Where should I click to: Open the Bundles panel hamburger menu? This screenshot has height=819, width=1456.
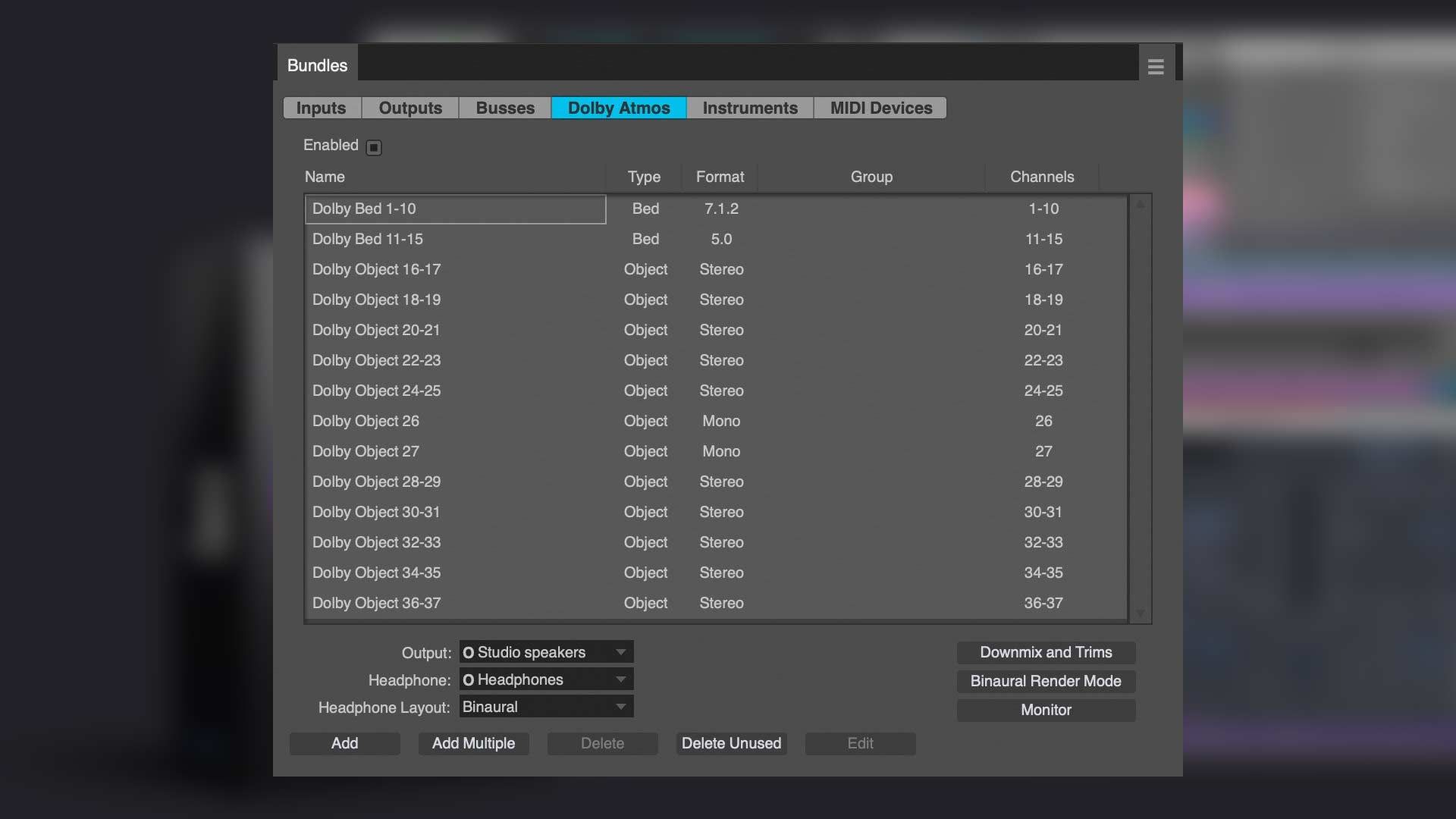pyautogui.click(x=1156, y=67)
